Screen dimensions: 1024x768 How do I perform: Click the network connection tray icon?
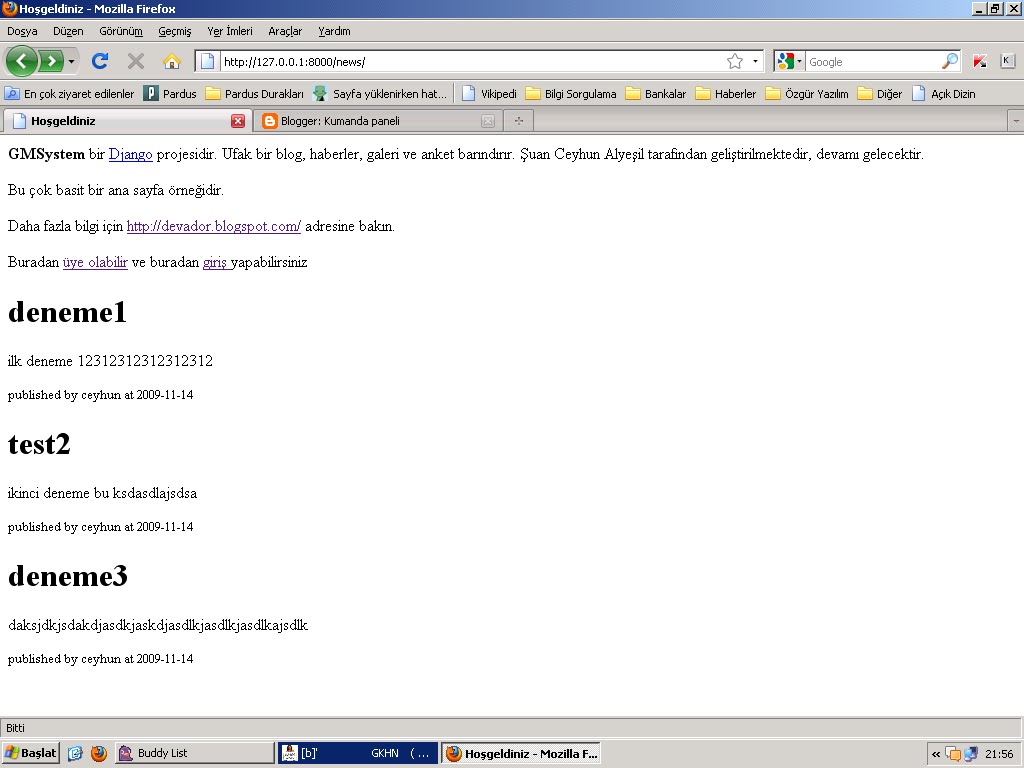971,754
